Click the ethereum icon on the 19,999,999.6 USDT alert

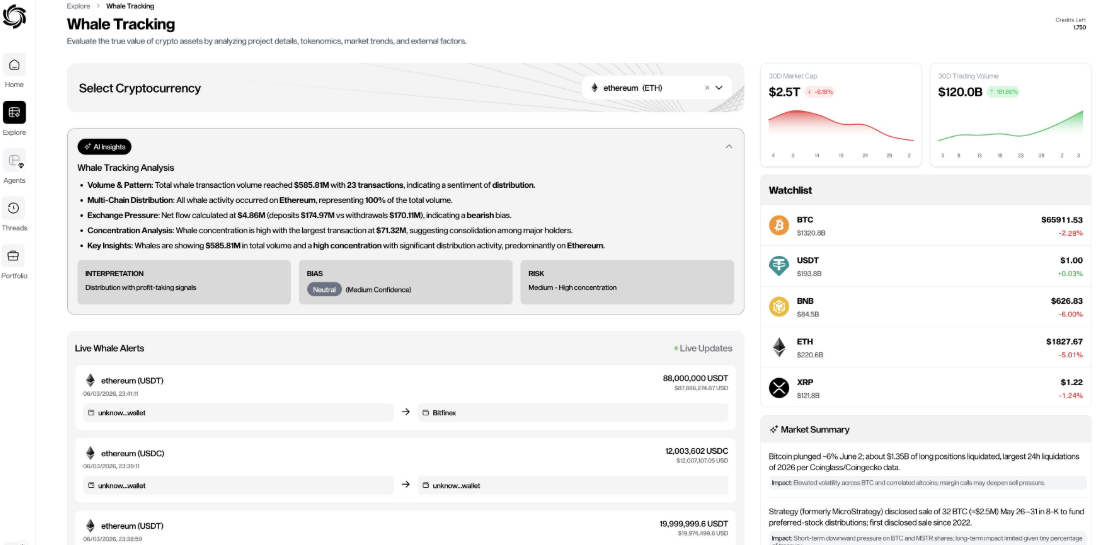pos(90,526)
